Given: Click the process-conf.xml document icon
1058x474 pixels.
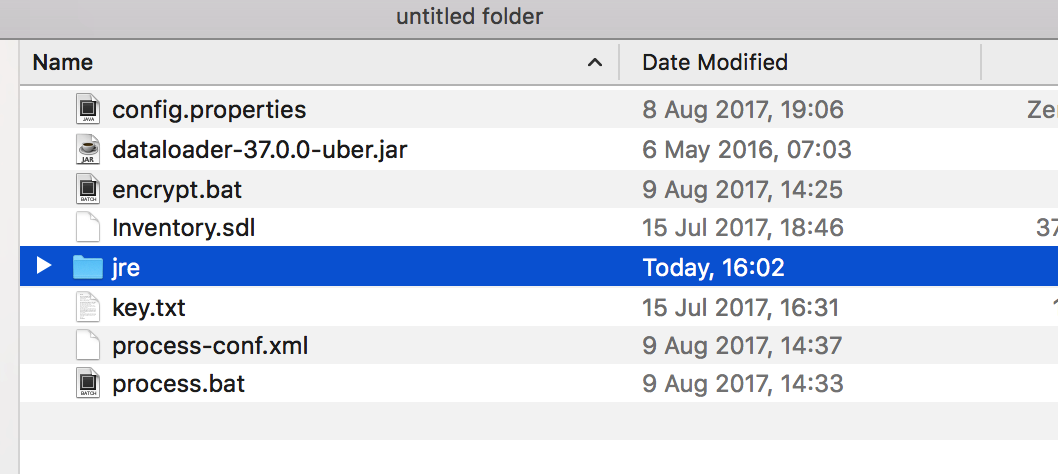Looking at the screenshot, I should click(88, 346).
